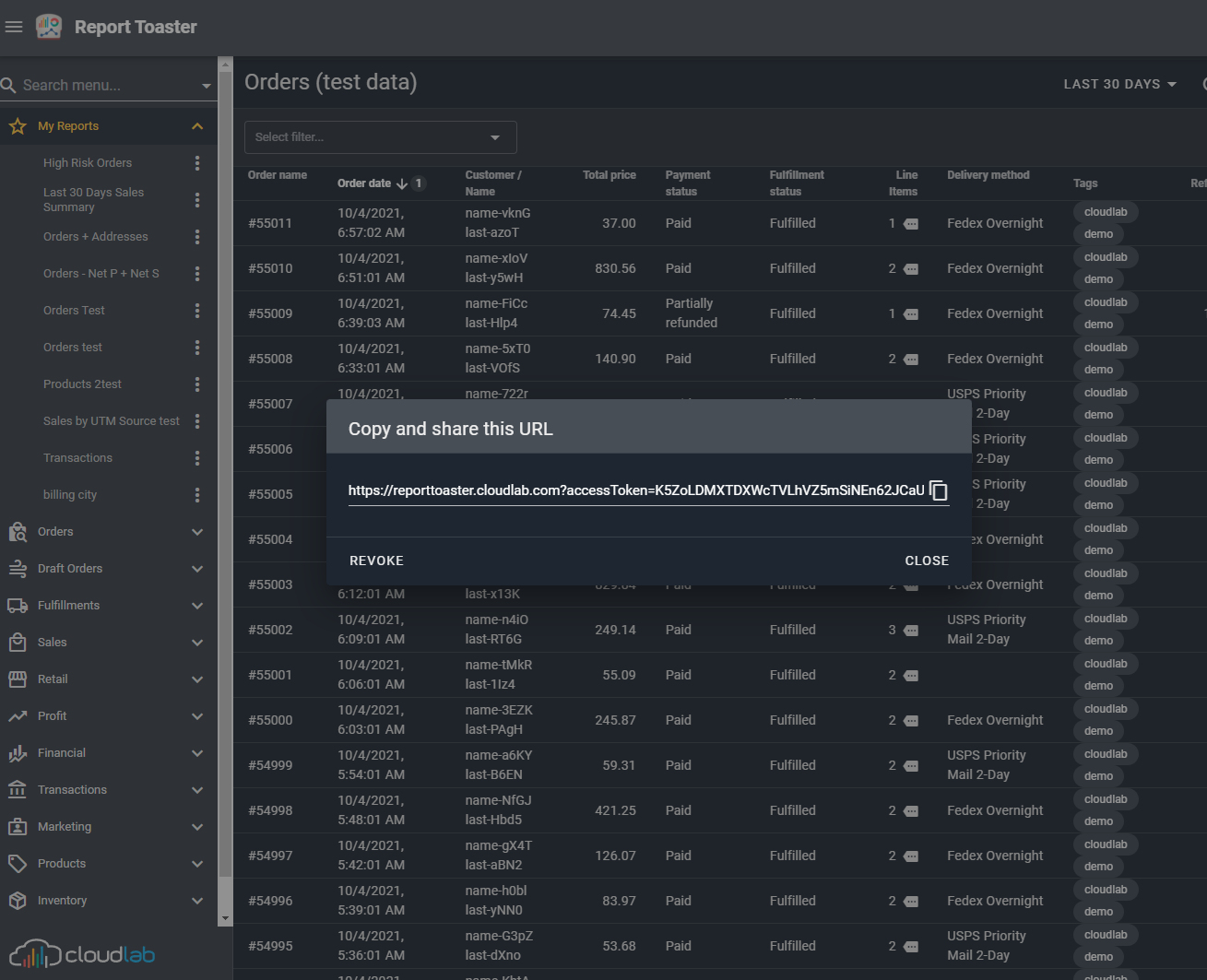Click the Profit trend icon
The image size is (1207, 980).
18,716
